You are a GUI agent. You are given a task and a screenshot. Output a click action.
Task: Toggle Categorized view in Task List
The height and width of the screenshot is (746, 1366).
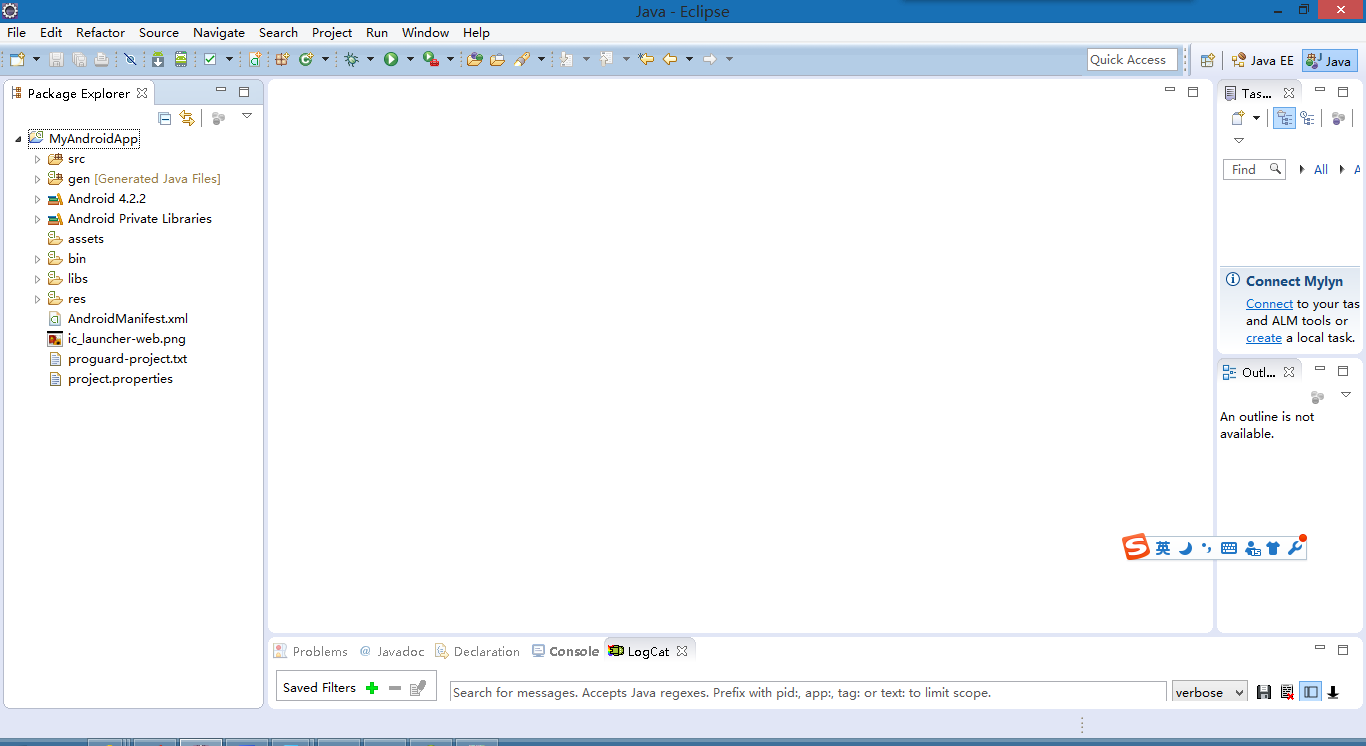[1285, 118]
